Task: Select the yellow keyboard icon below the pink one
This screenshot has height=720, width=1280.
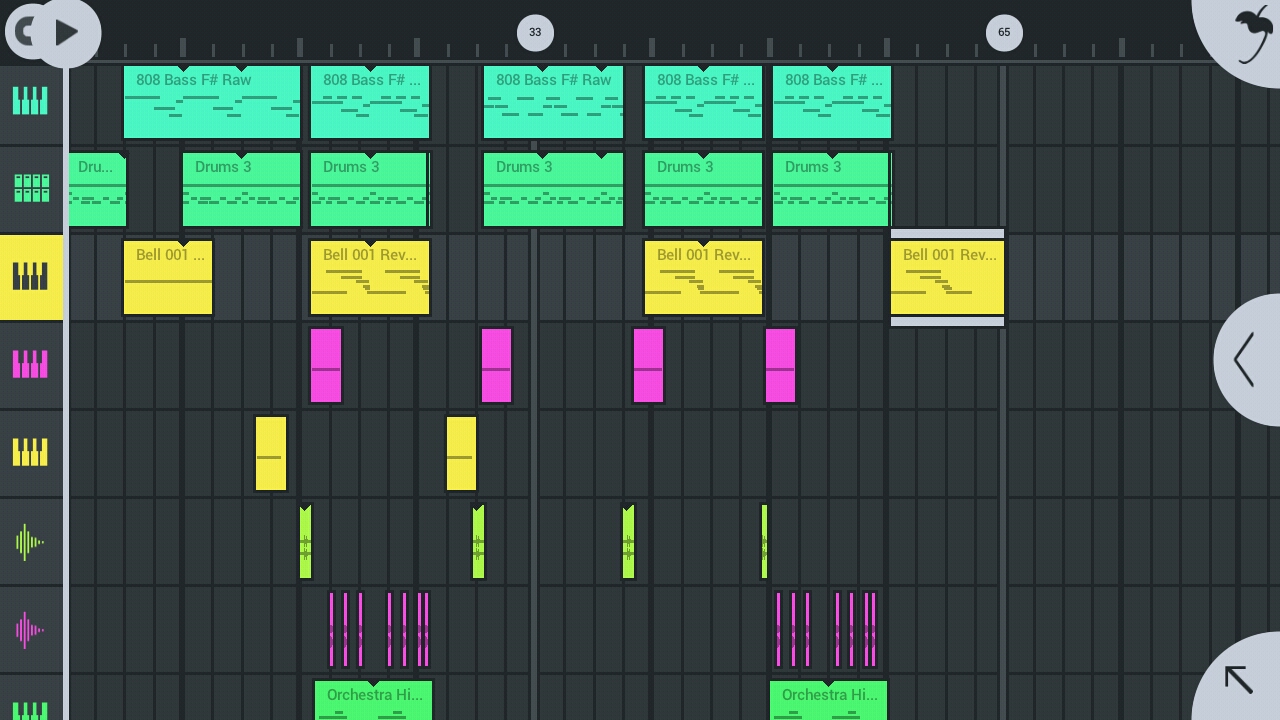Action: tap(30, 452)
